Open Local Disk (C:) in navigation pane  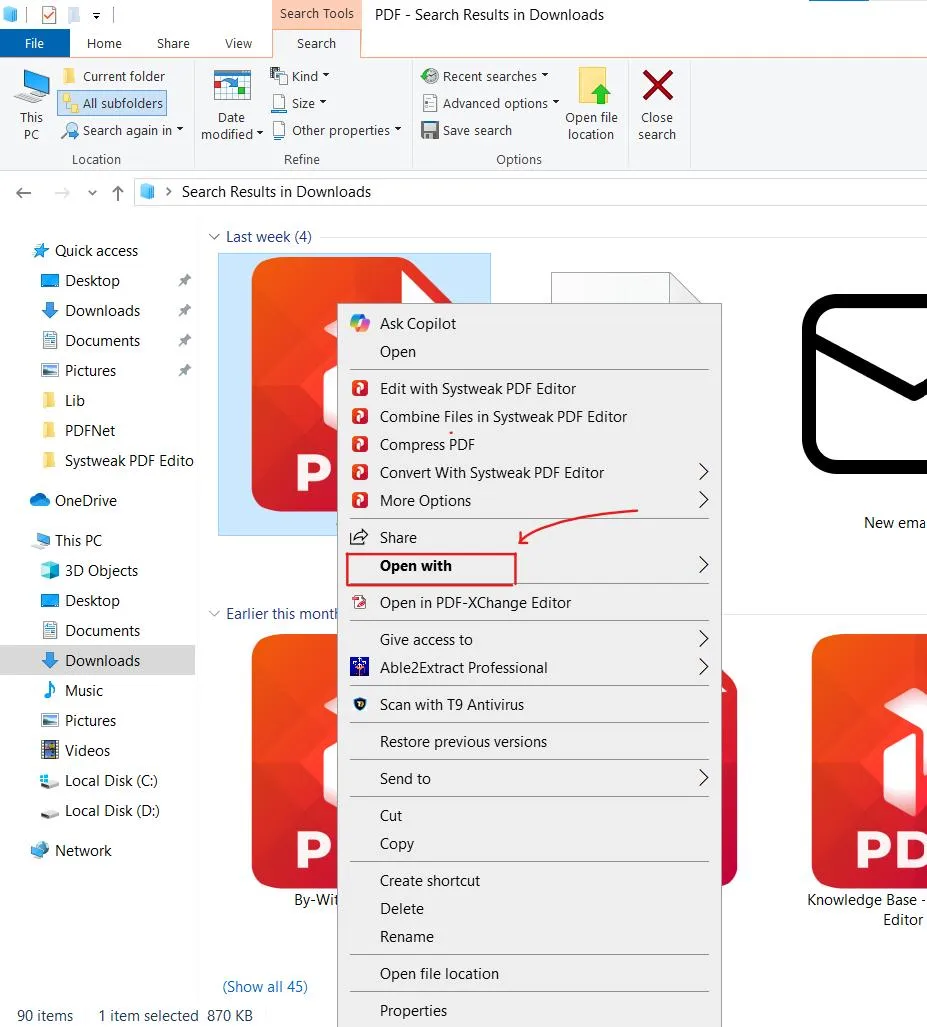[x=111, y=781]
